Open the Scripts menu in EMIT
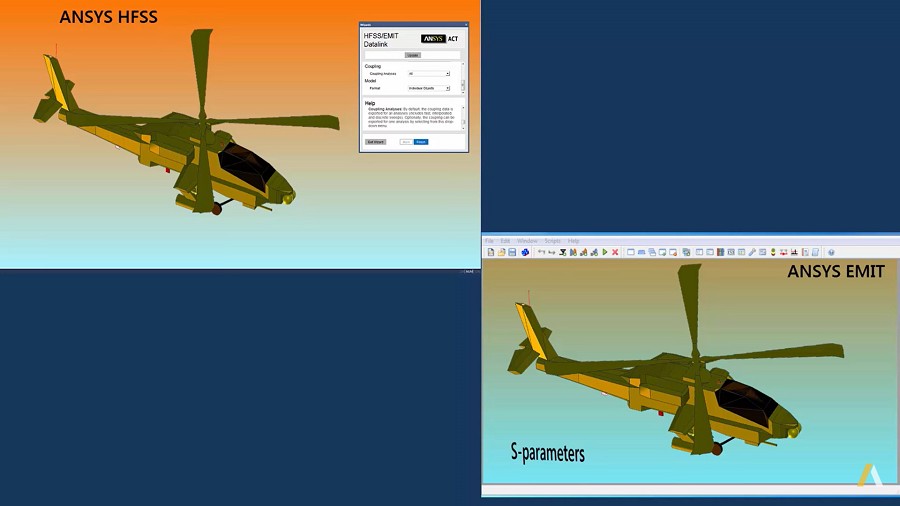Image resolution: width=900 pixels, height=506 pixels. click(553, 241)
